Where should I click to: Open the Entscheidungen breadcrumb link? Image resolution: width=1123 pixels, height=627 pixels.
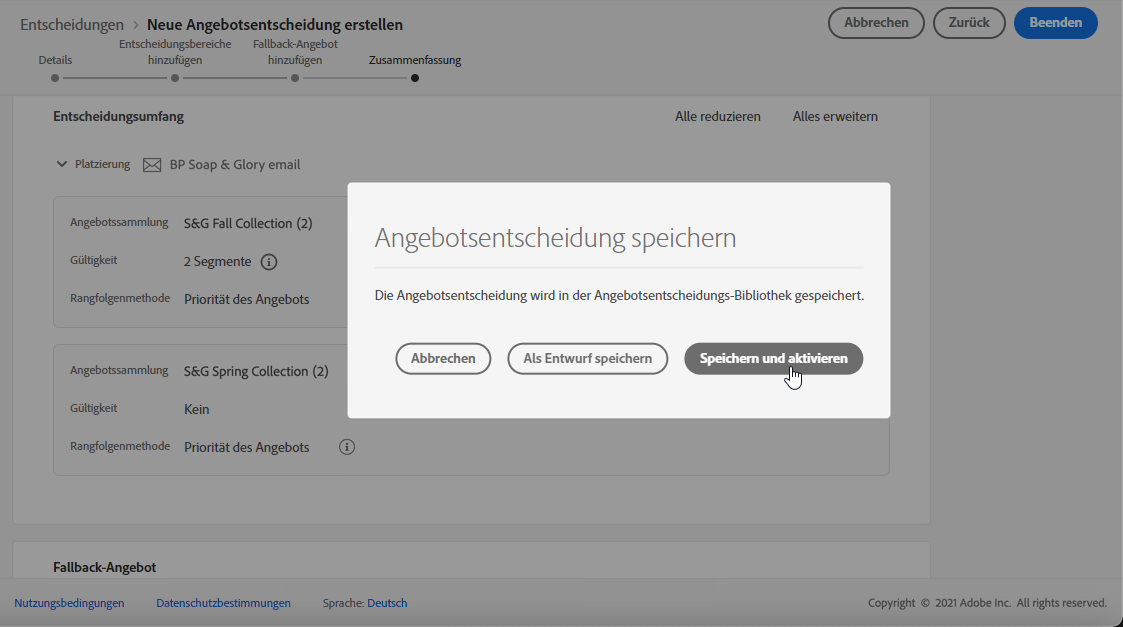72,24
